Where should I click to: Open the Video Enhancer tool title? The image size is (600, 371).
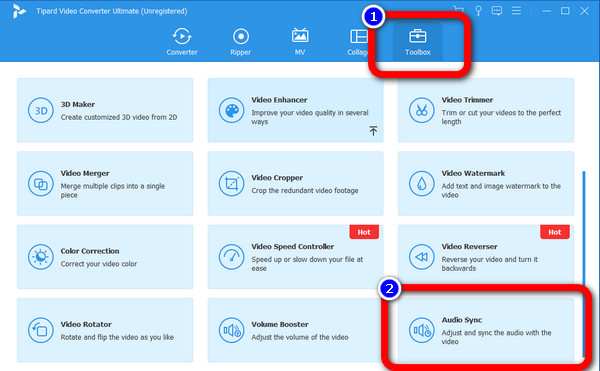279,100
